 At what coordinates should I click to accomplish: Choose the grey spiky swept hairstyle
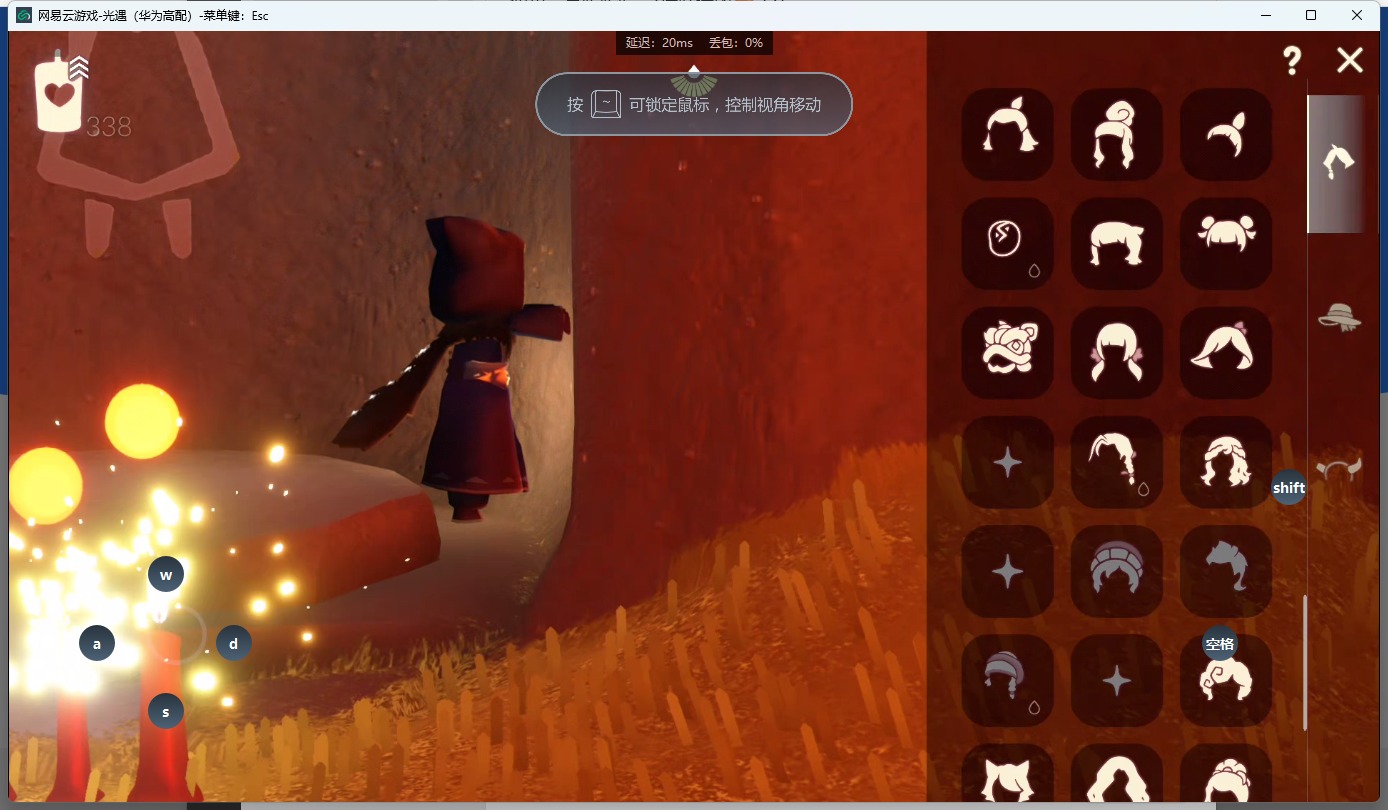(x=1226, y=571)
